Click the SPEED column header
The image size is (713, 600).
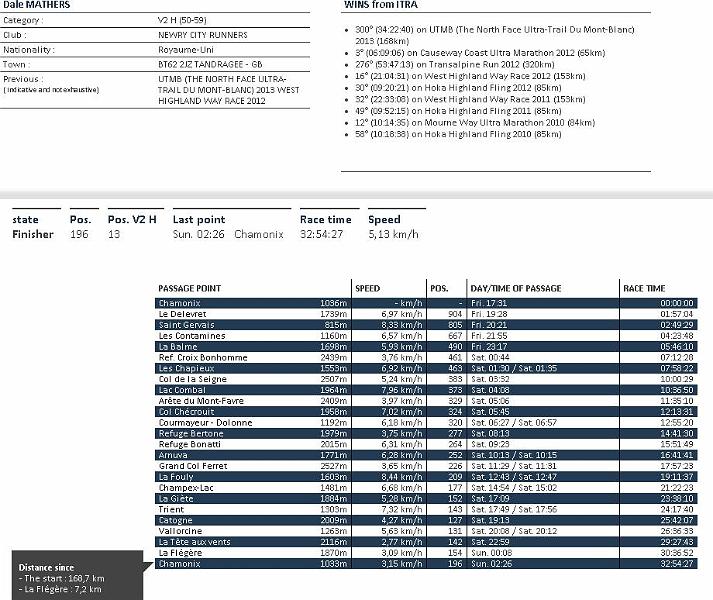[x=368, y=289]
